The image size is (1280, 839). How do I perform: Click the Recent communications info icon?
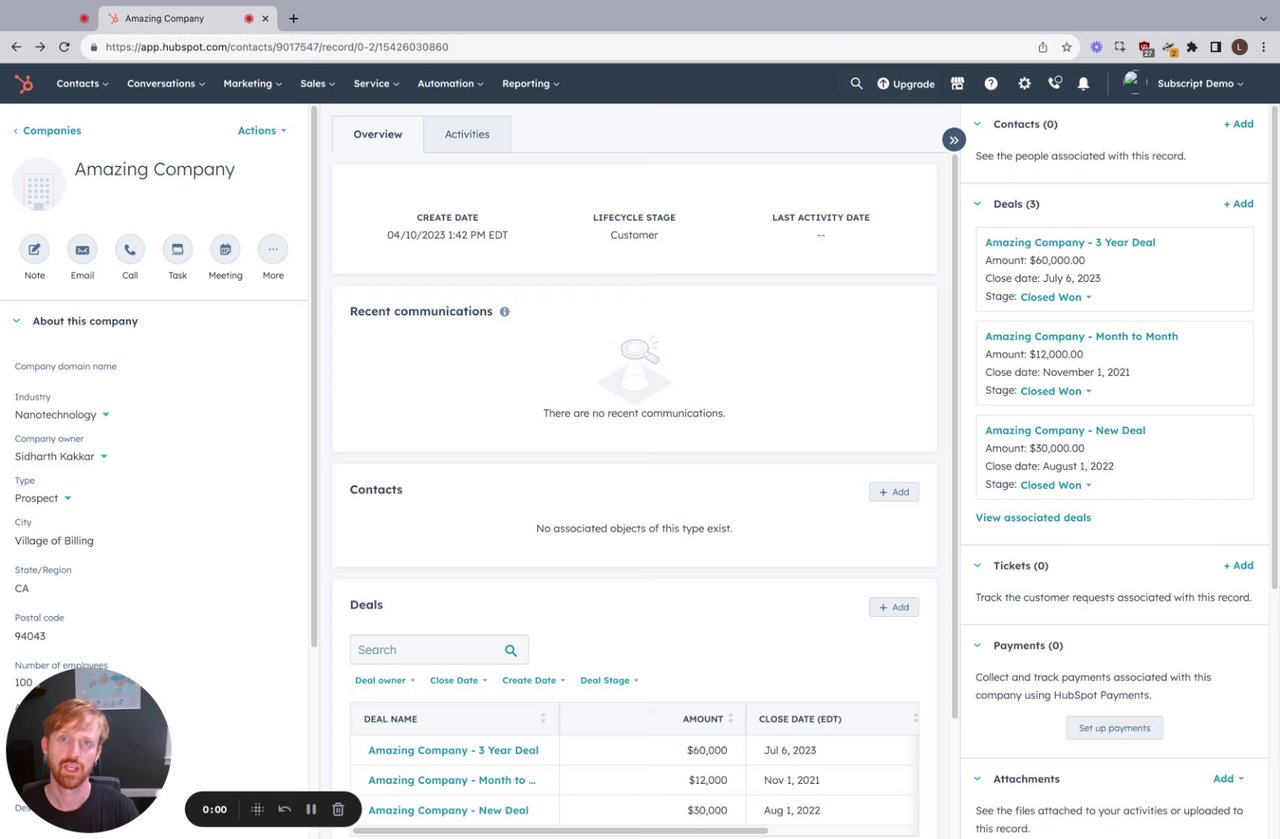504,312
